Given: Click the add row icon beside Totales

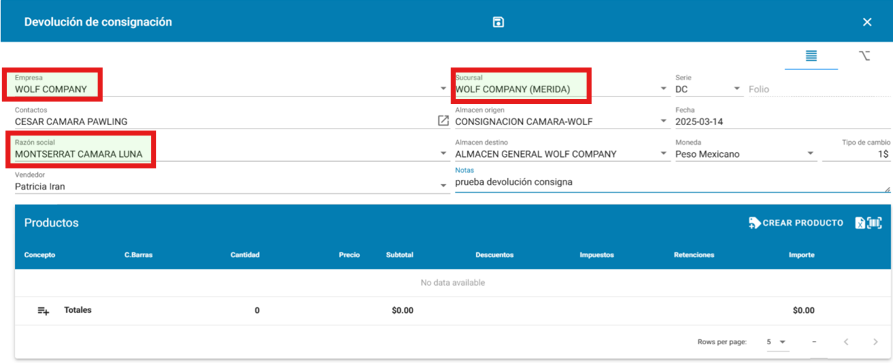Looking at the screenshot, I should tap(43, 311).
